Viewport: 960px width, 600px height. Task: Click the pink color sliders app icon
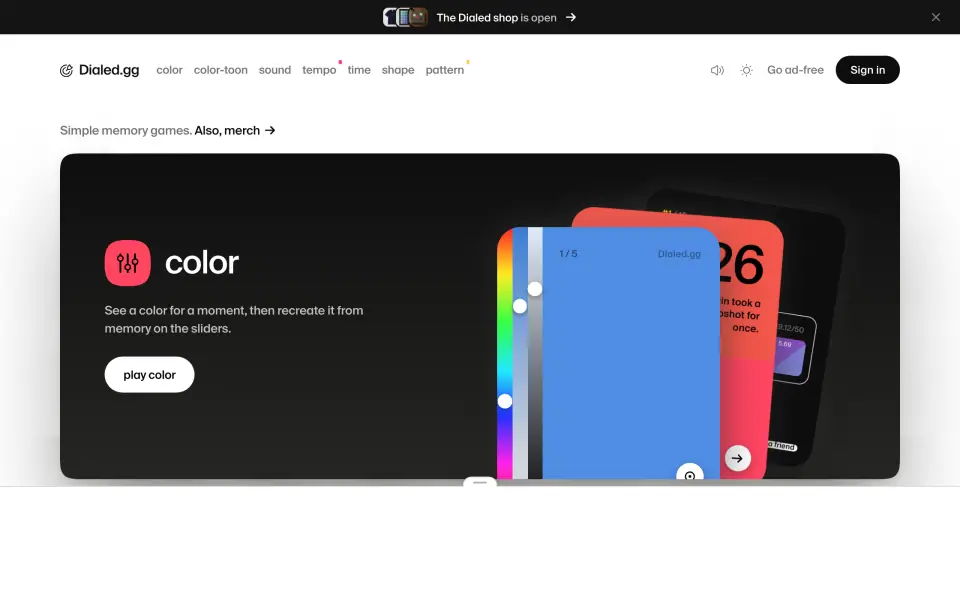(127, 263)
